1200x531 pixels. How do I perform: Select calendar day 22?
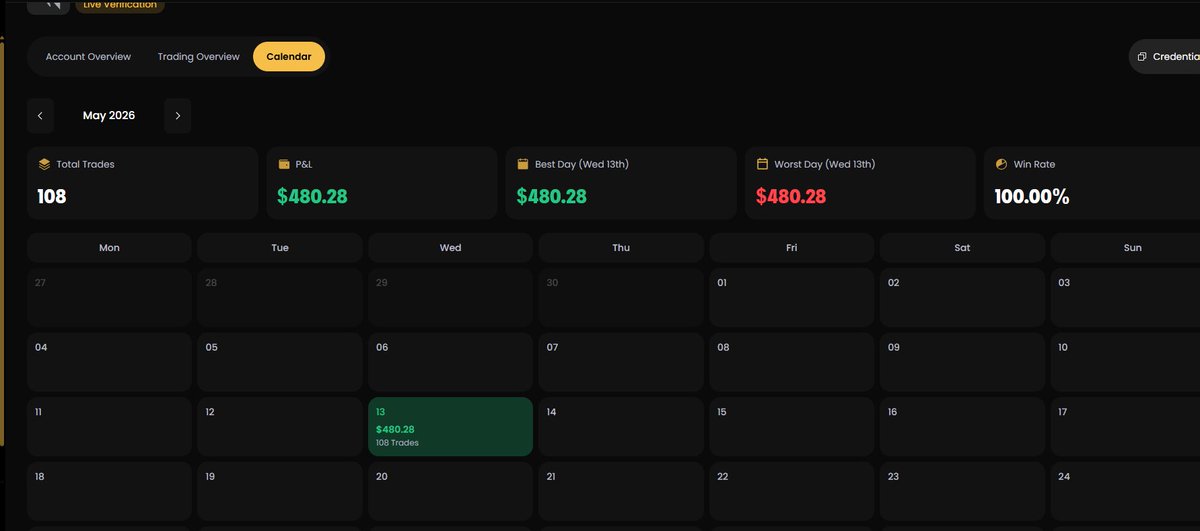(x=792, y=491)
